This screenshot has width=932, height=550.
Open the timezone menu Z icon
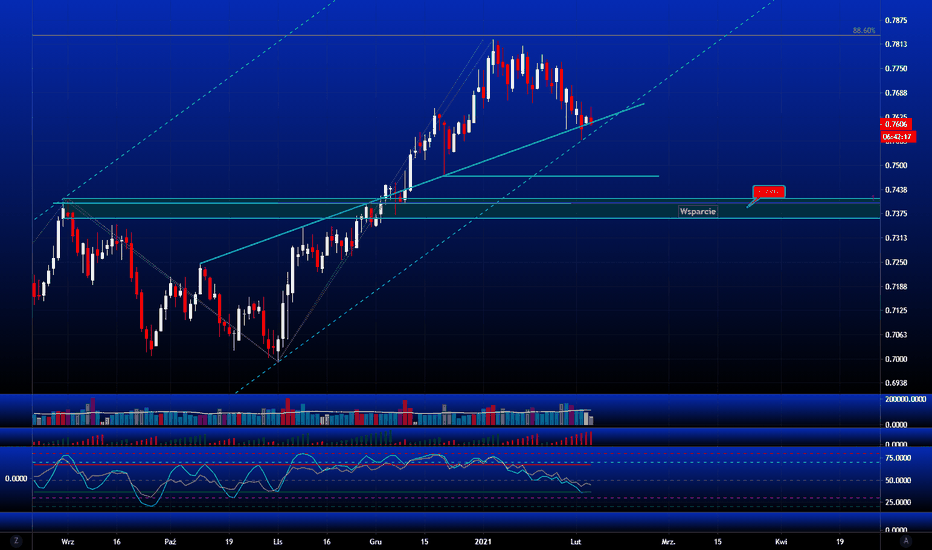pos(16,541)
